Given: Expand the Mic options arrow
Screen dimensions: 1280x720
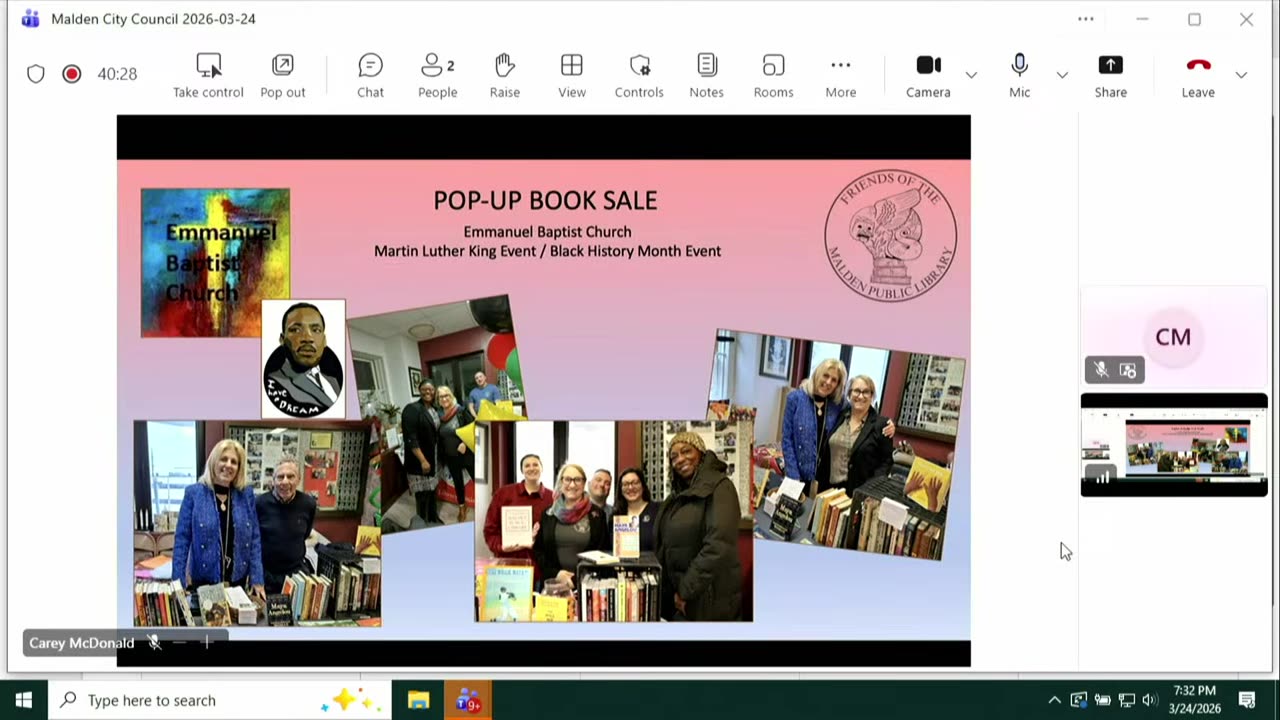Looking at the screenshot, I should [1062, 75].
